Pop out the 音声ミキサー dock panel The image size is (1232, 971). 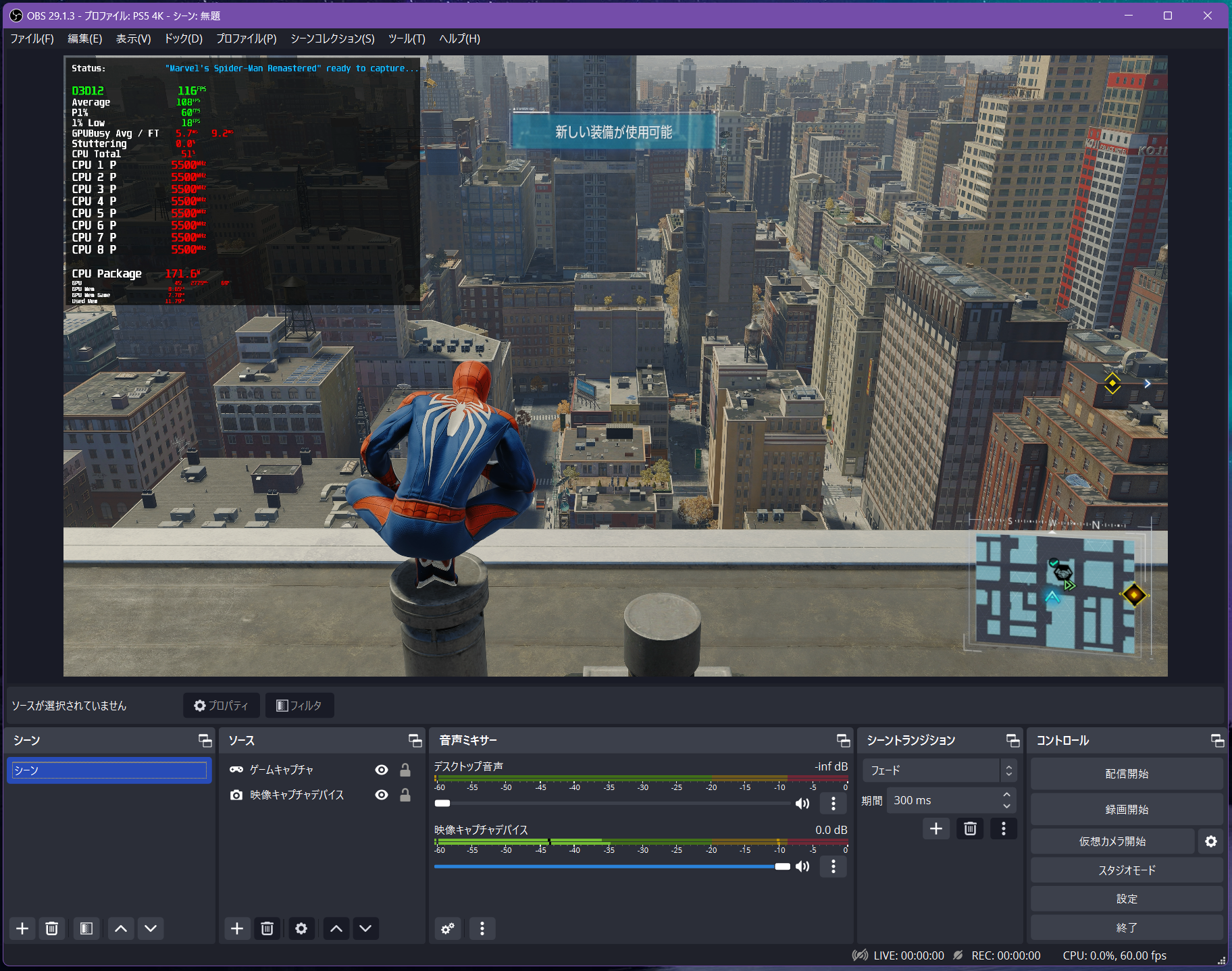point(843,741)
